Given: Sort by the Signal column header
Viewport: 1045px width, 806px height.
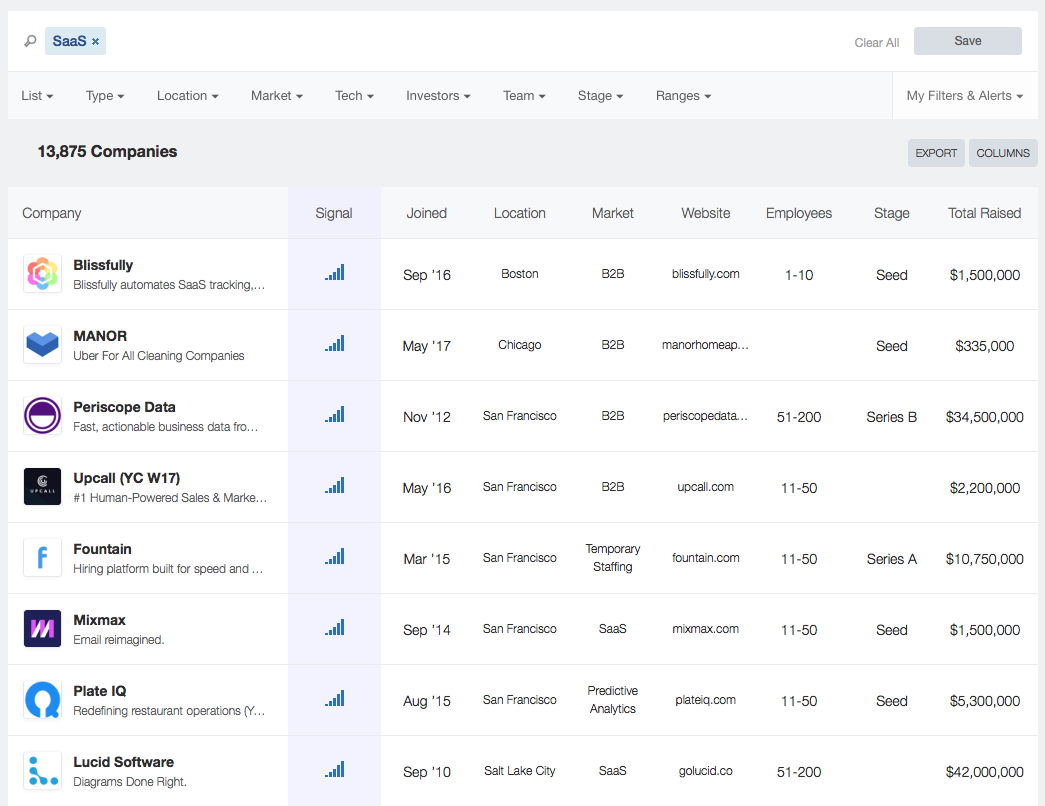Looking at the screenshot, I should [334, 213].
